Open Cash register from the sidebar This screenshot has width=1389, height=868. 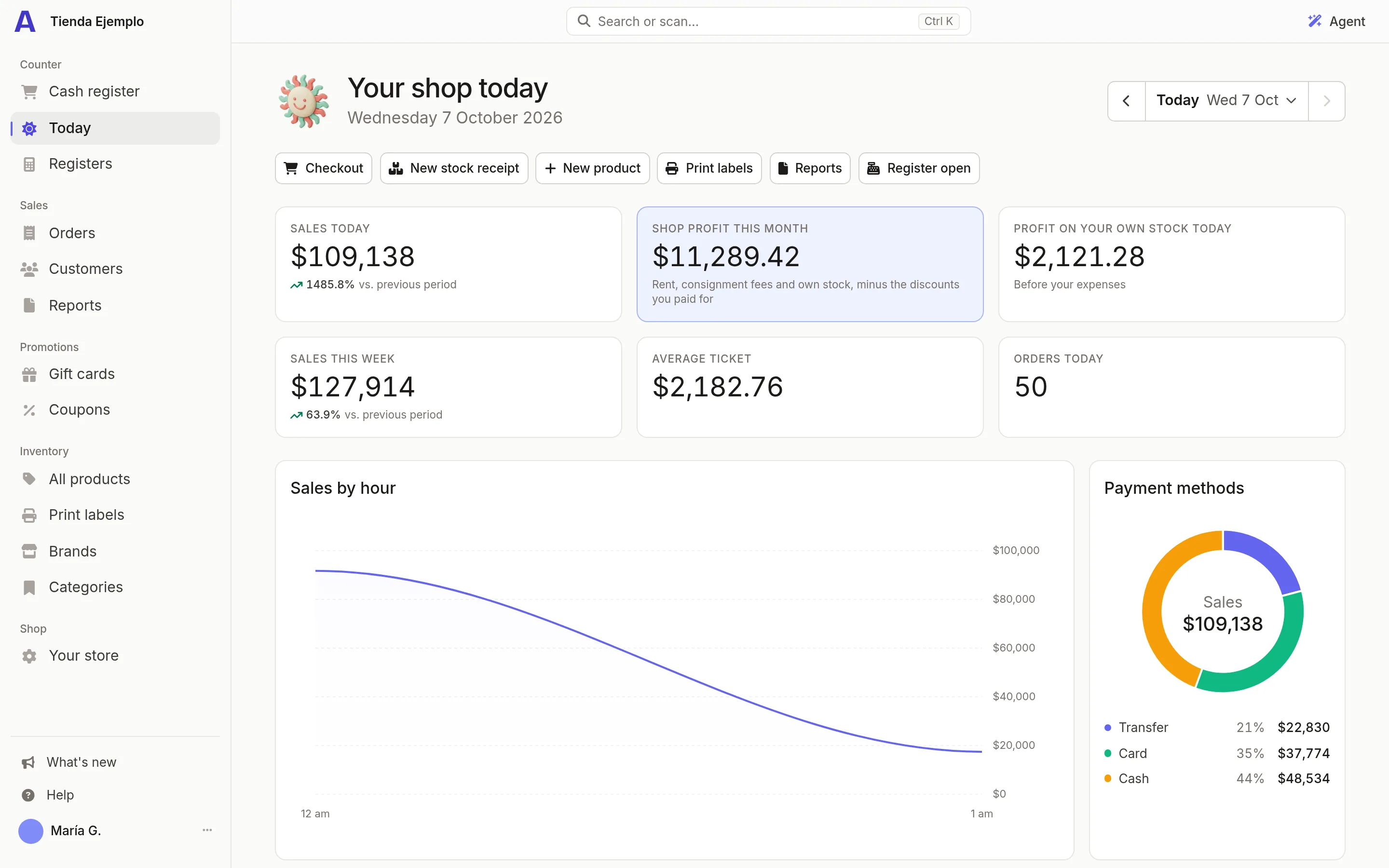click(115, 91)
